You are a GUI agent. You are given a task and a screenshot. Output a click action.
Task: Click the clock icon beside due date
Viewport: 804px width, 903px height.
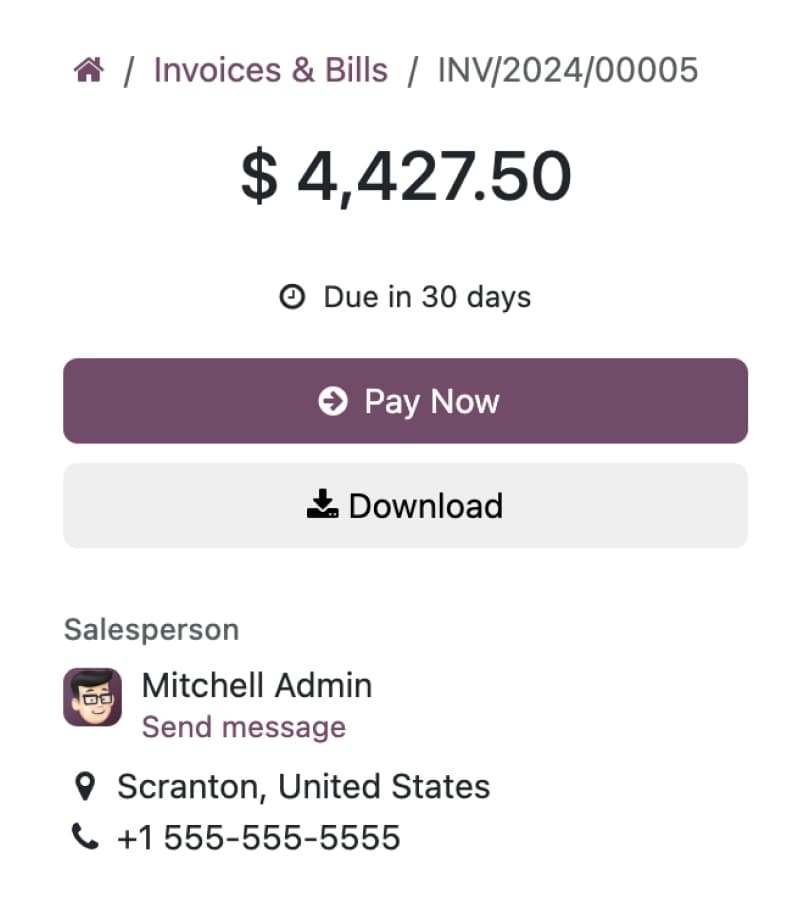[292, 297]
